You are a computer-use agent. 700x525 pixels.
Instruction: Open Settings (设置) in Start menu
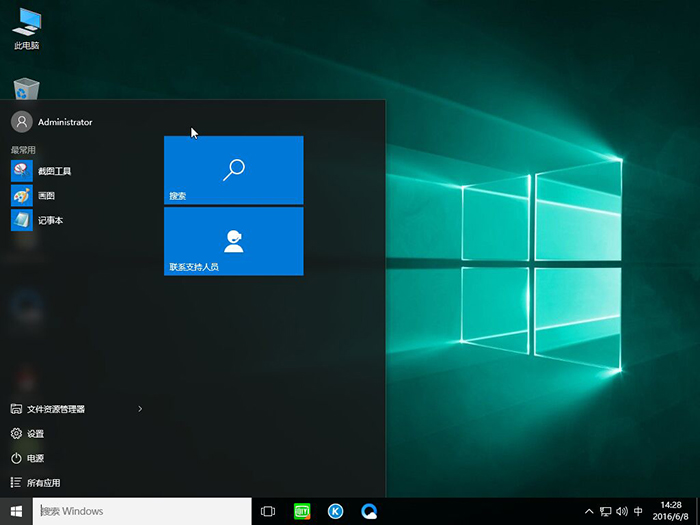click(35, 434)
